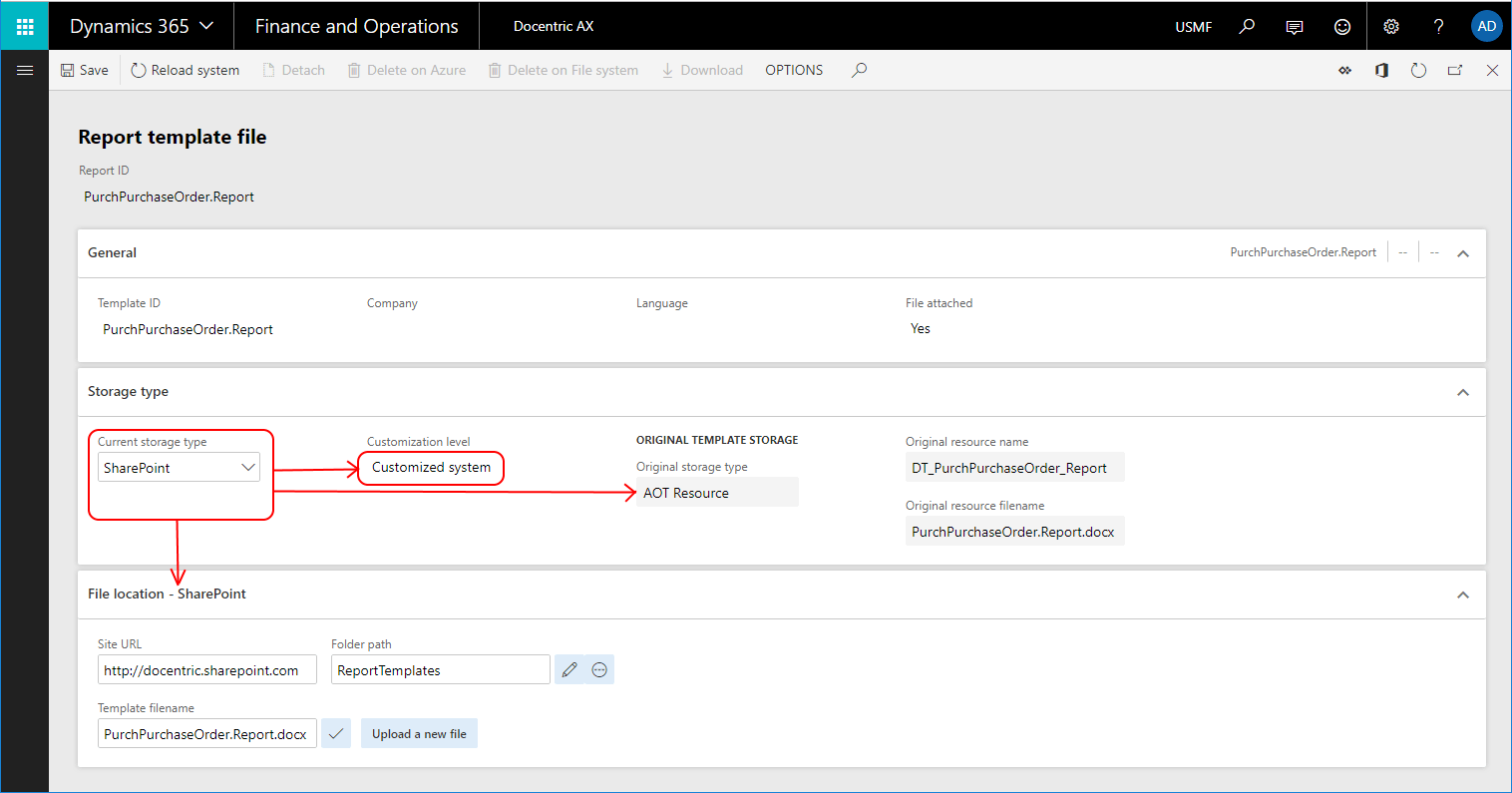This screenshot has width=1512, height=793.
Task: Open the search magnifier in header
Action: tap(1247, 27)
